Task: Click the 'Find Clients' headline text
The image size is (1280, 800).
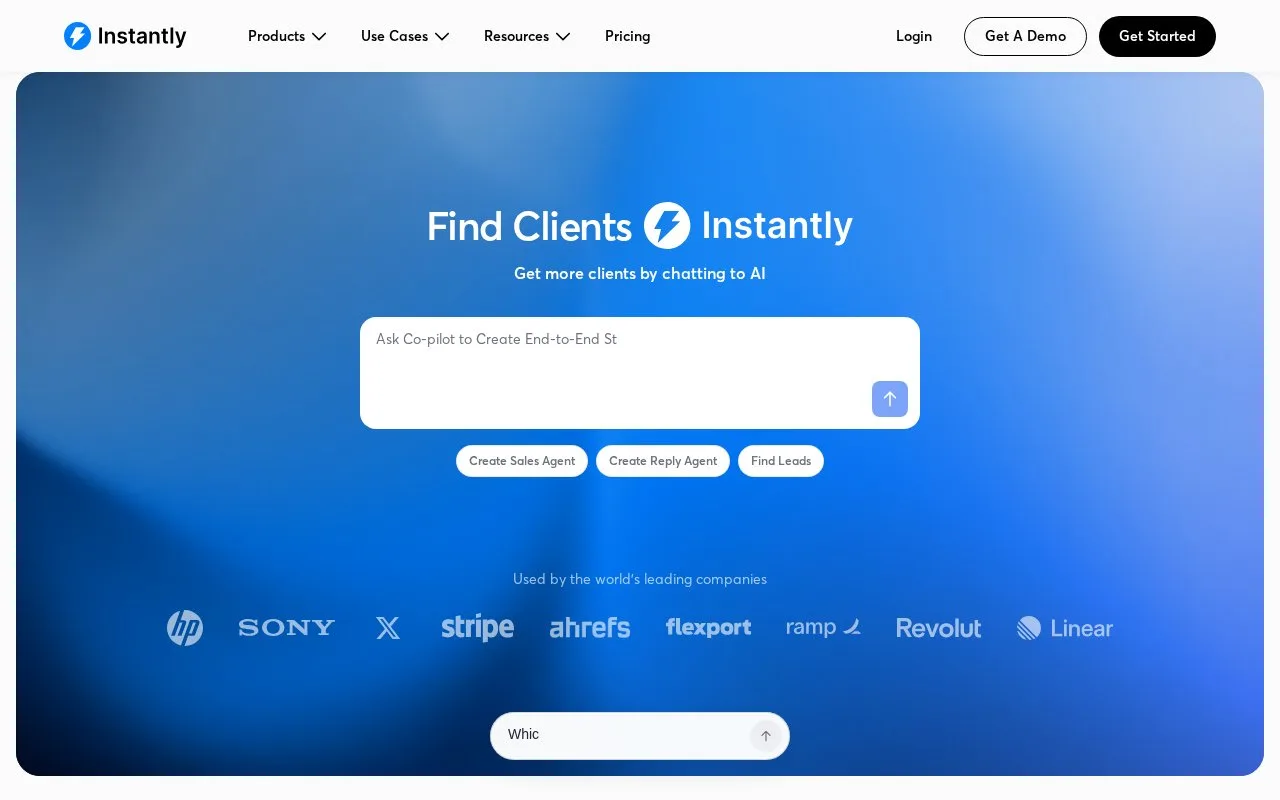Action: (529, 226)
